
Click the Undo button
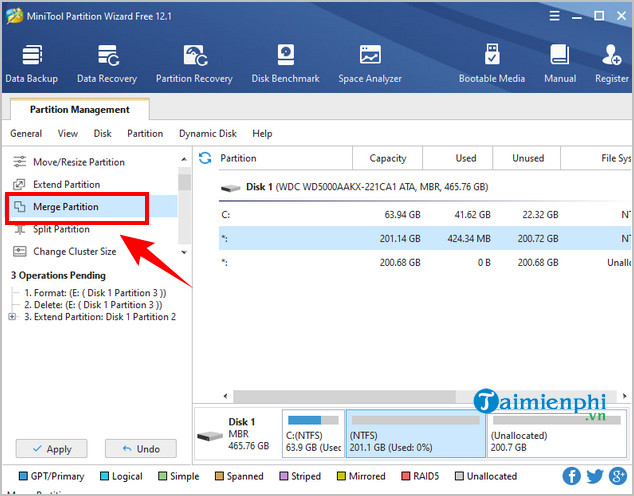[x=141, y=449]
